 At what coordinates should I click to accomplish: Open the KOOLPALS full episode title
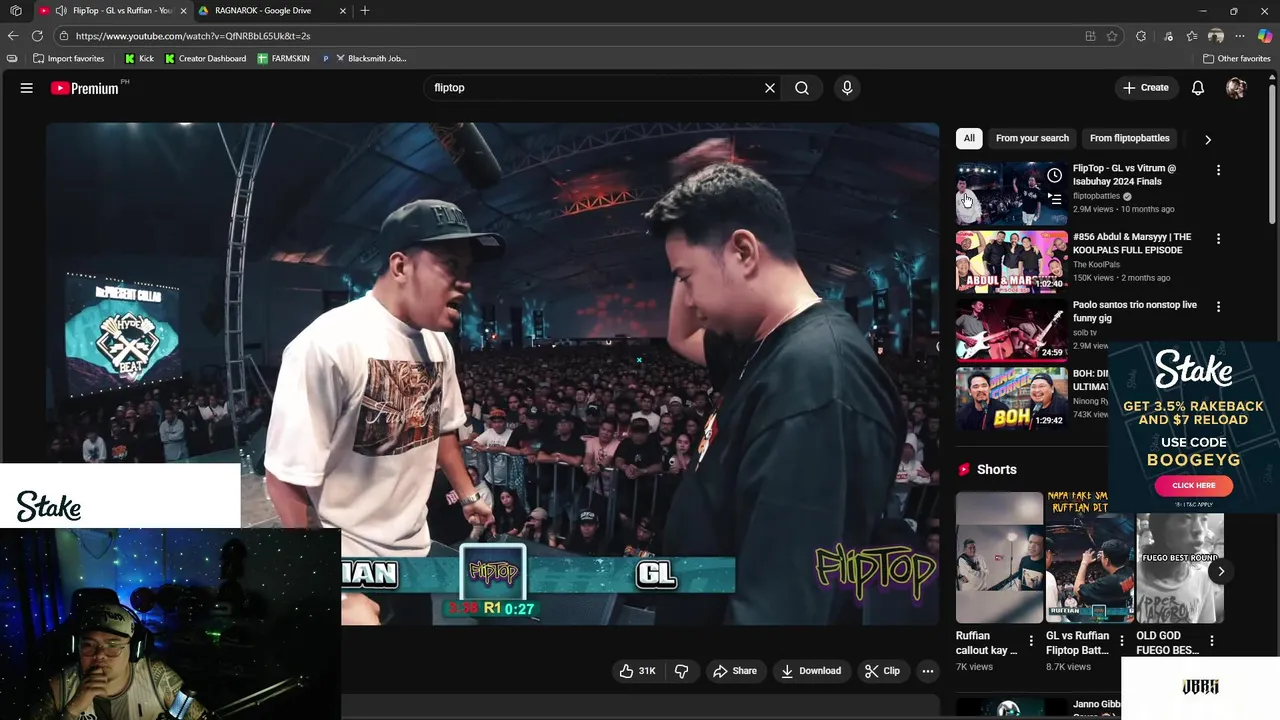(x=1132, y=243)
